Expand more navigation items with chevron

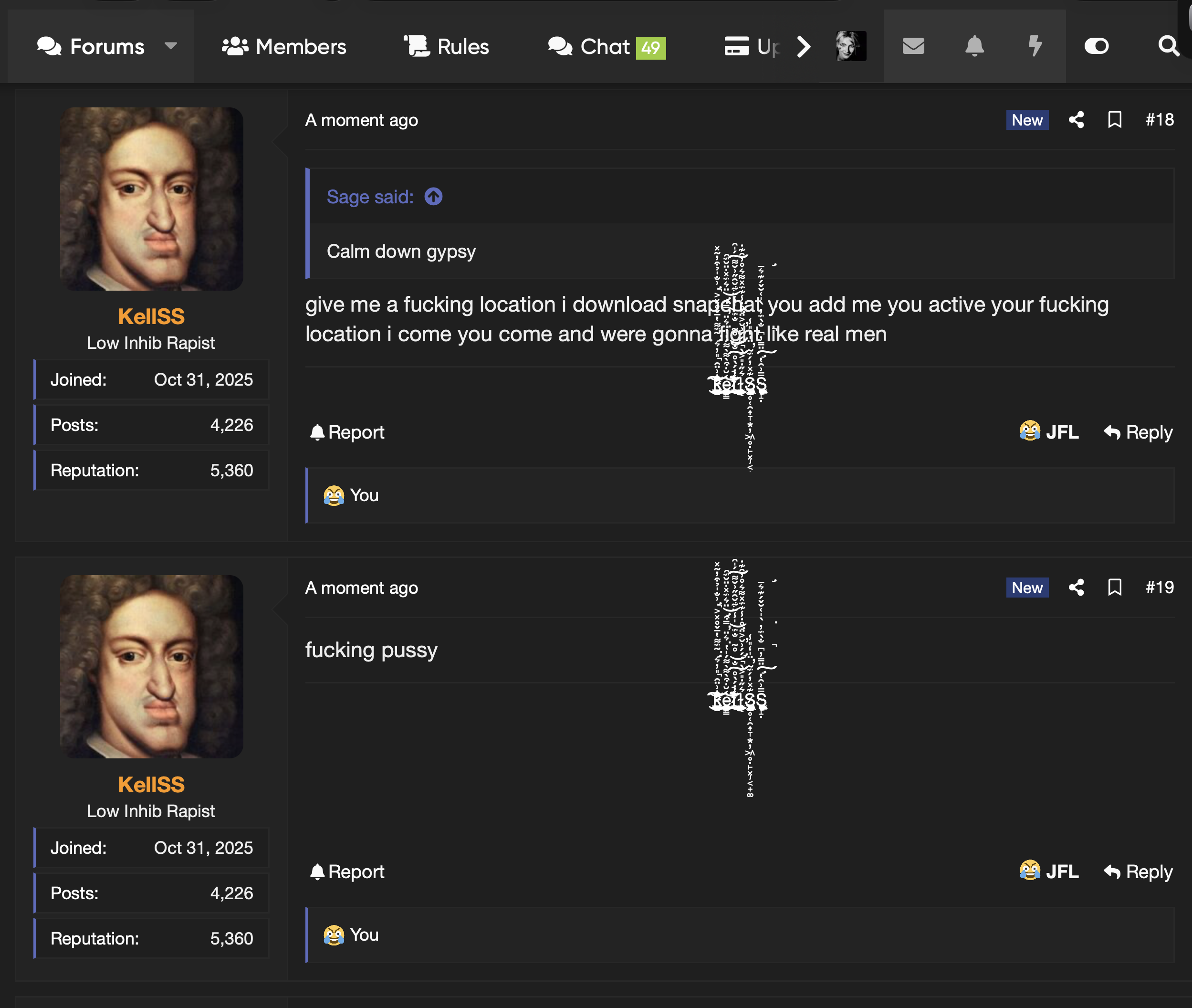tap(804, 46)
